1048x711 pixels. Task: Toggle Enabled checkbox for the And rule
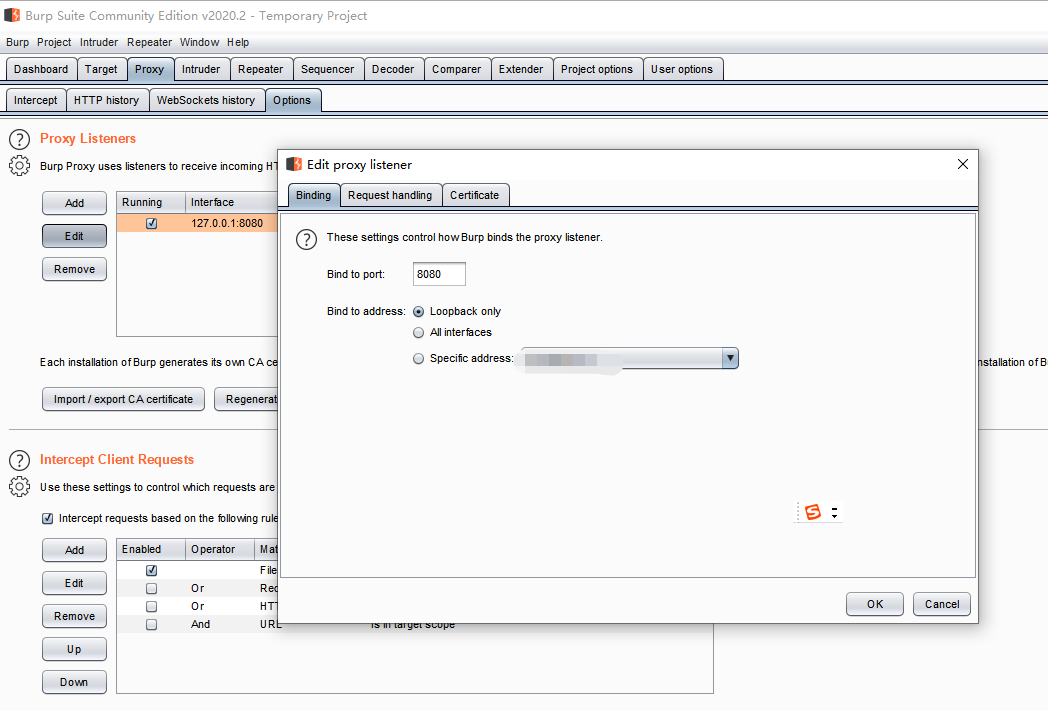pyautogui.click(x=152, y=624)
